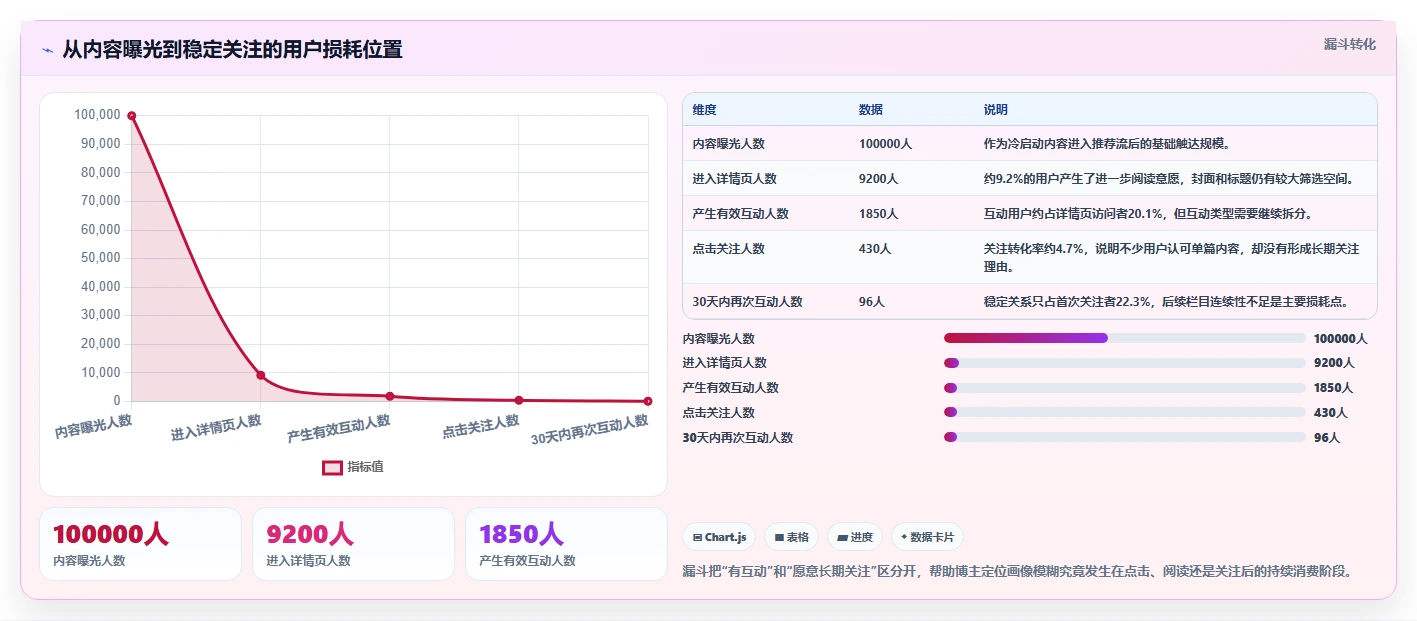This screenshot has width=1417, height=621.
Task: Select the Chart.js chip
Action: 719,537
